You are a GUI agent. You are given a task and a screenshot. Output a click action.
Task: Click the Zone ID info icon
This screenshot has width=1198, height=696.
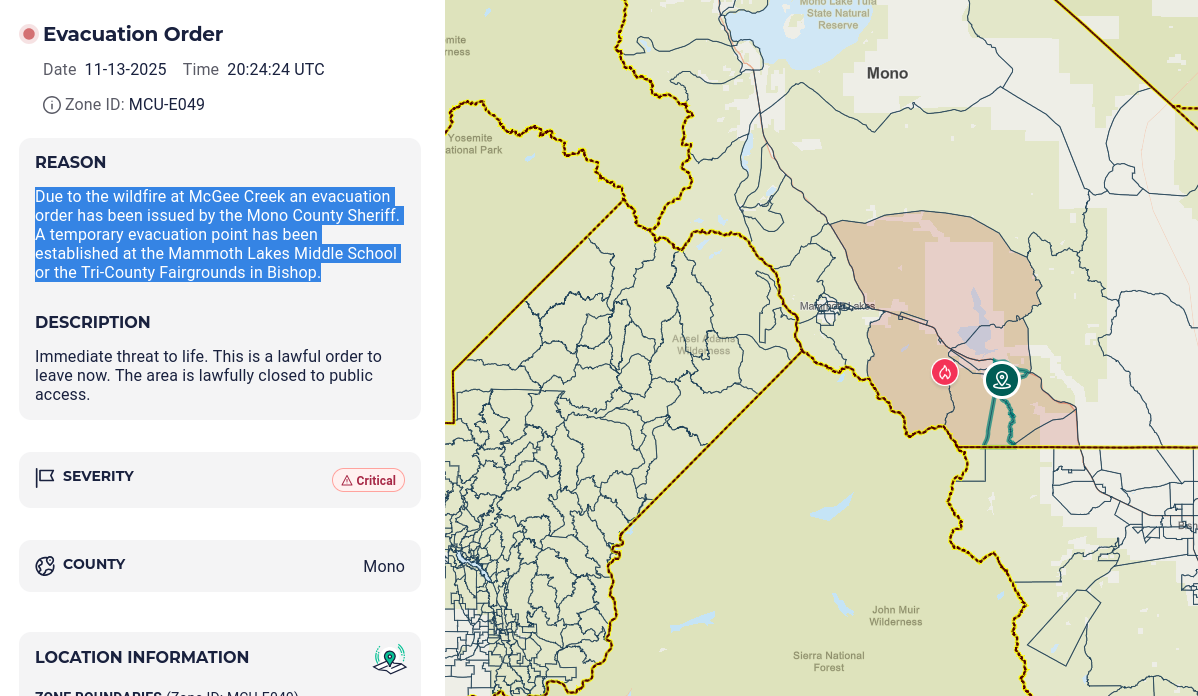point(51,105)
